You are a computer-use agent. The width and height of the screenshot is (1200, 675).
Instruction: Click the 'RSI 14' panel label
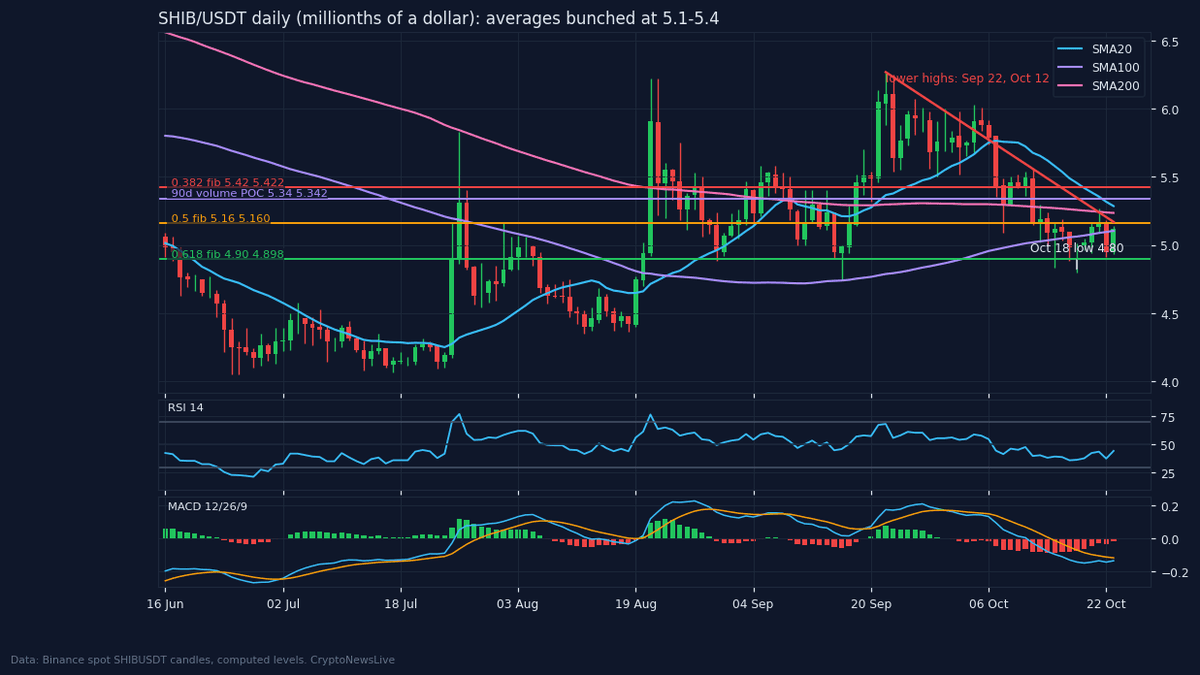point(186,407)
